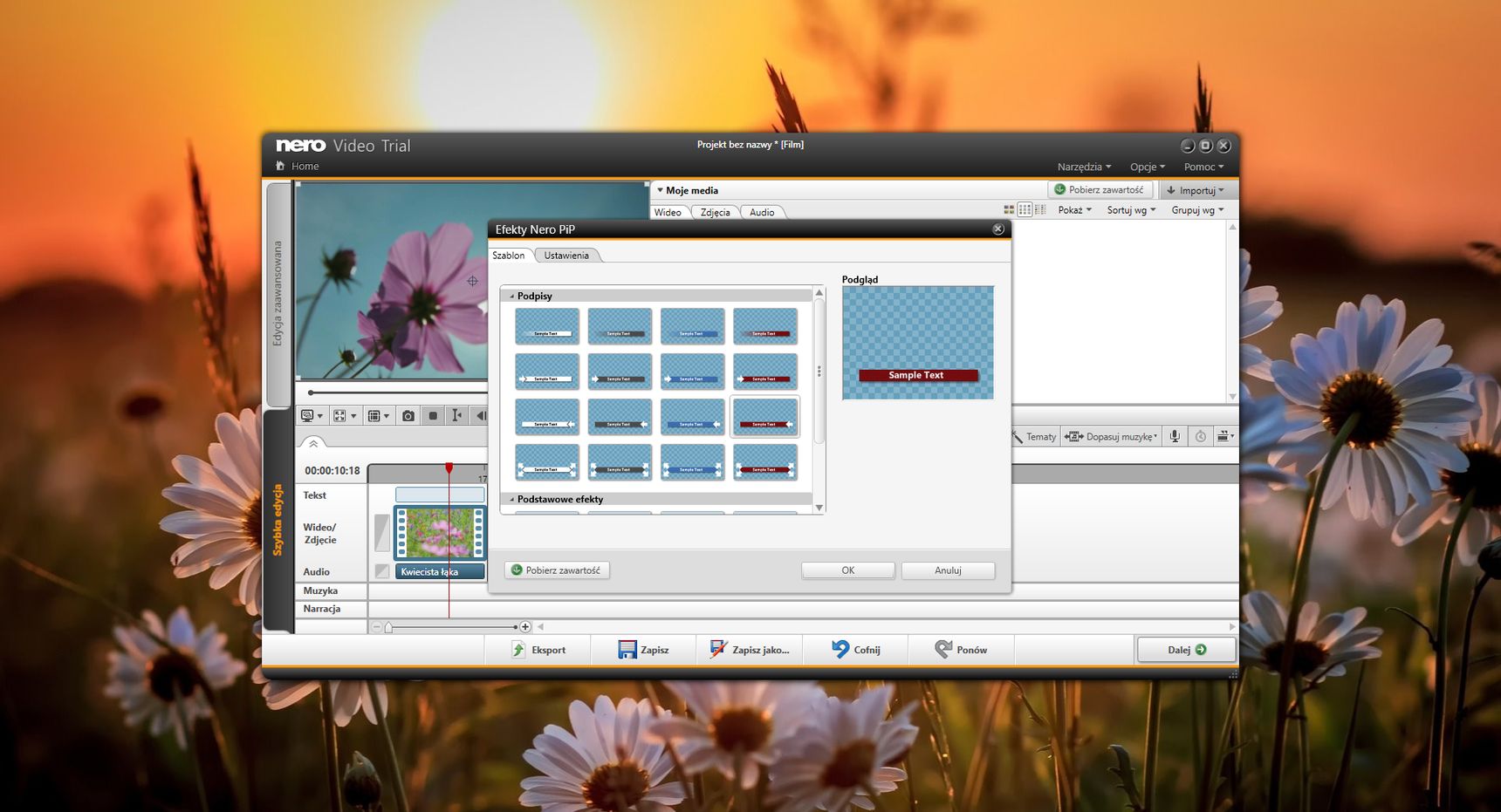Open the Sortuj wg sort dropdown
The height and width of the screenshot is (812, 1501).
[1131, 210]
